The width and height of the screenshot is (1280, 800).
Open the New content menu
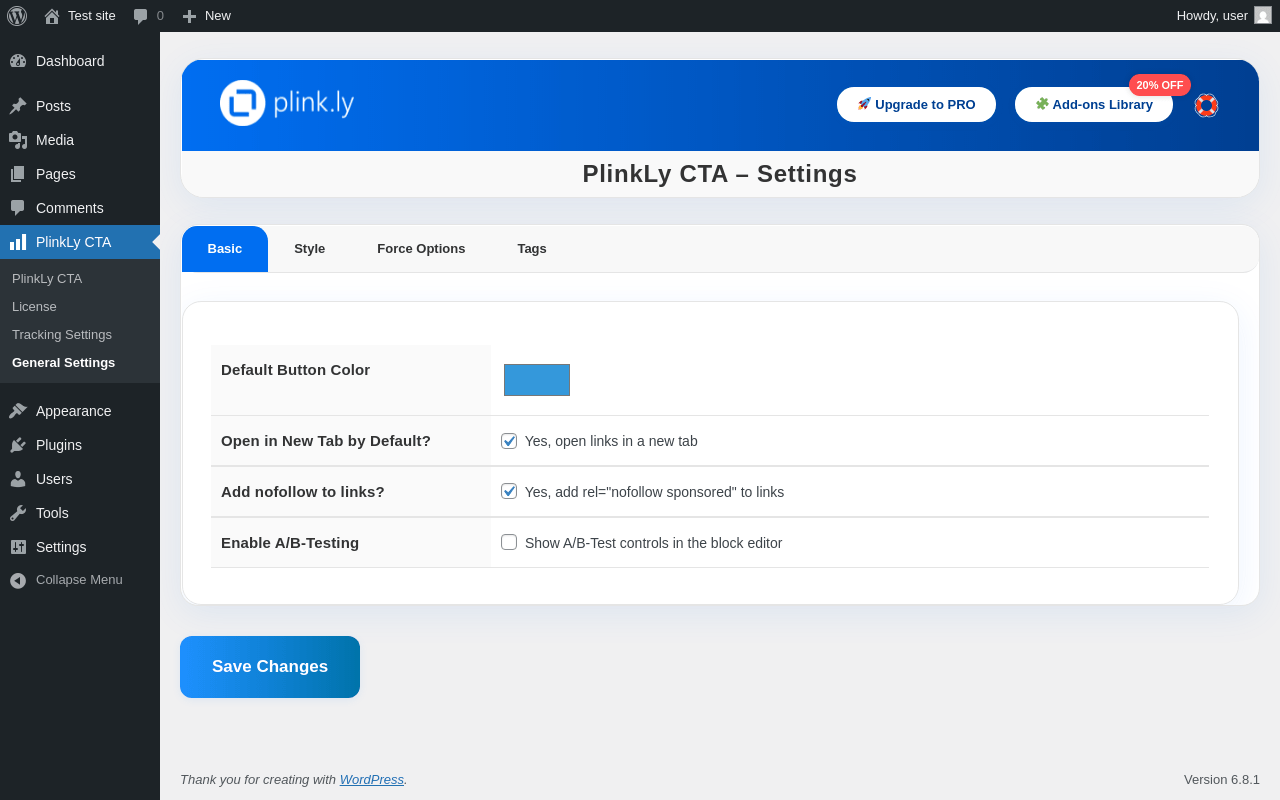[x=206, y=16]
